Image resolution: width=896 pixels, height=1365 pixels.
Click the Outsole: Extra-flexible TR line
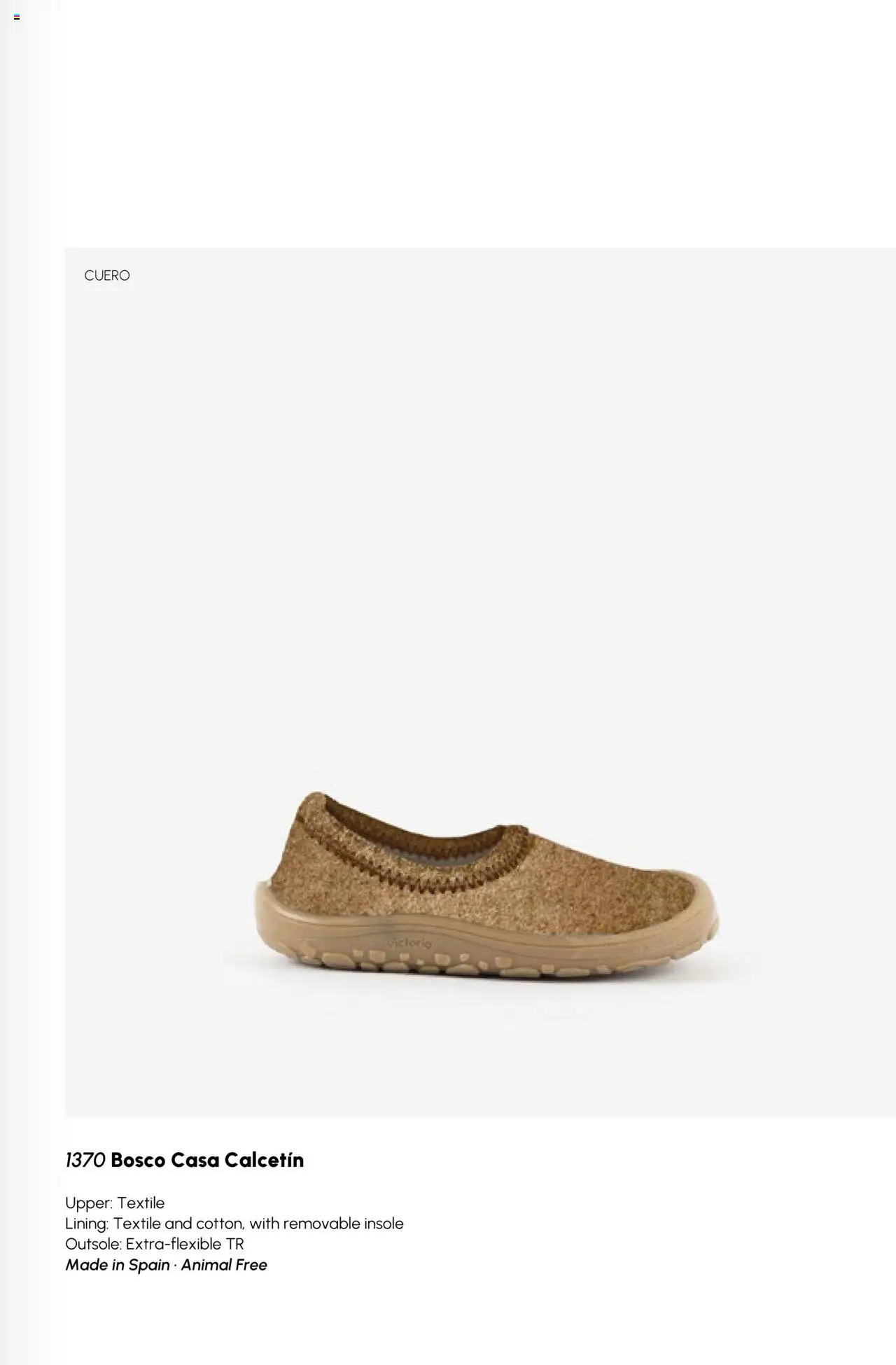point(155,1244)
